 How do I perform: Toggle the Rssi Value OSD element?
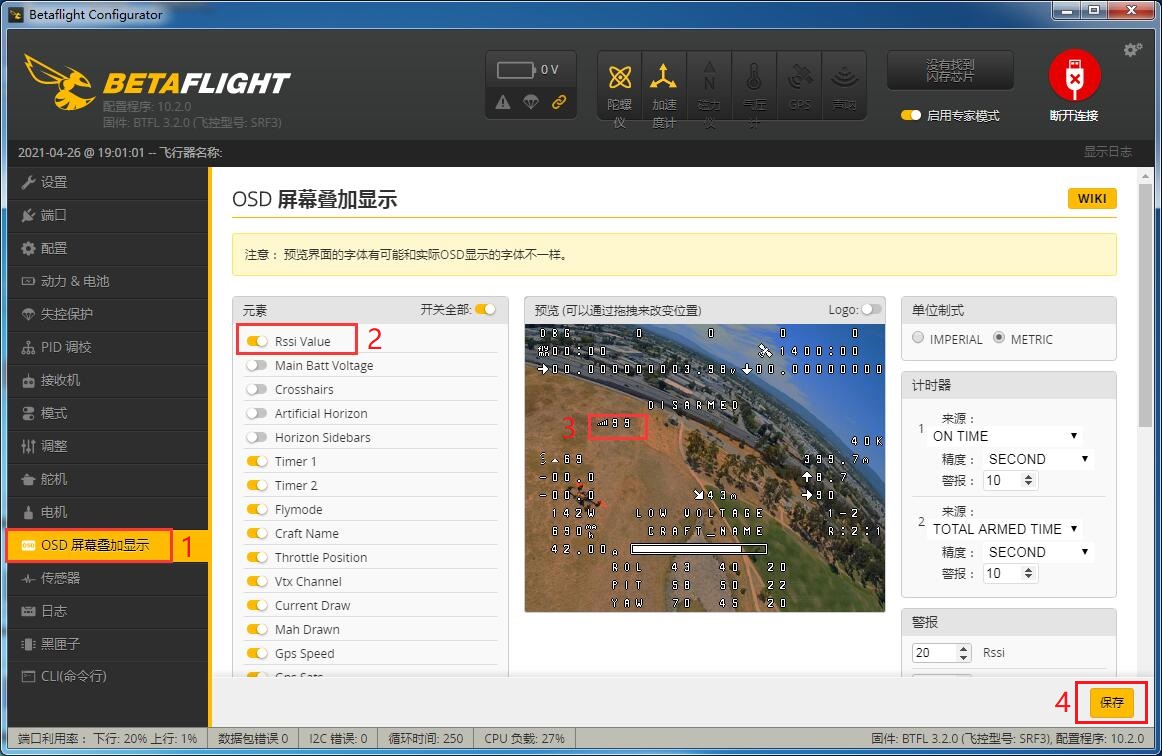pos(257,341)
